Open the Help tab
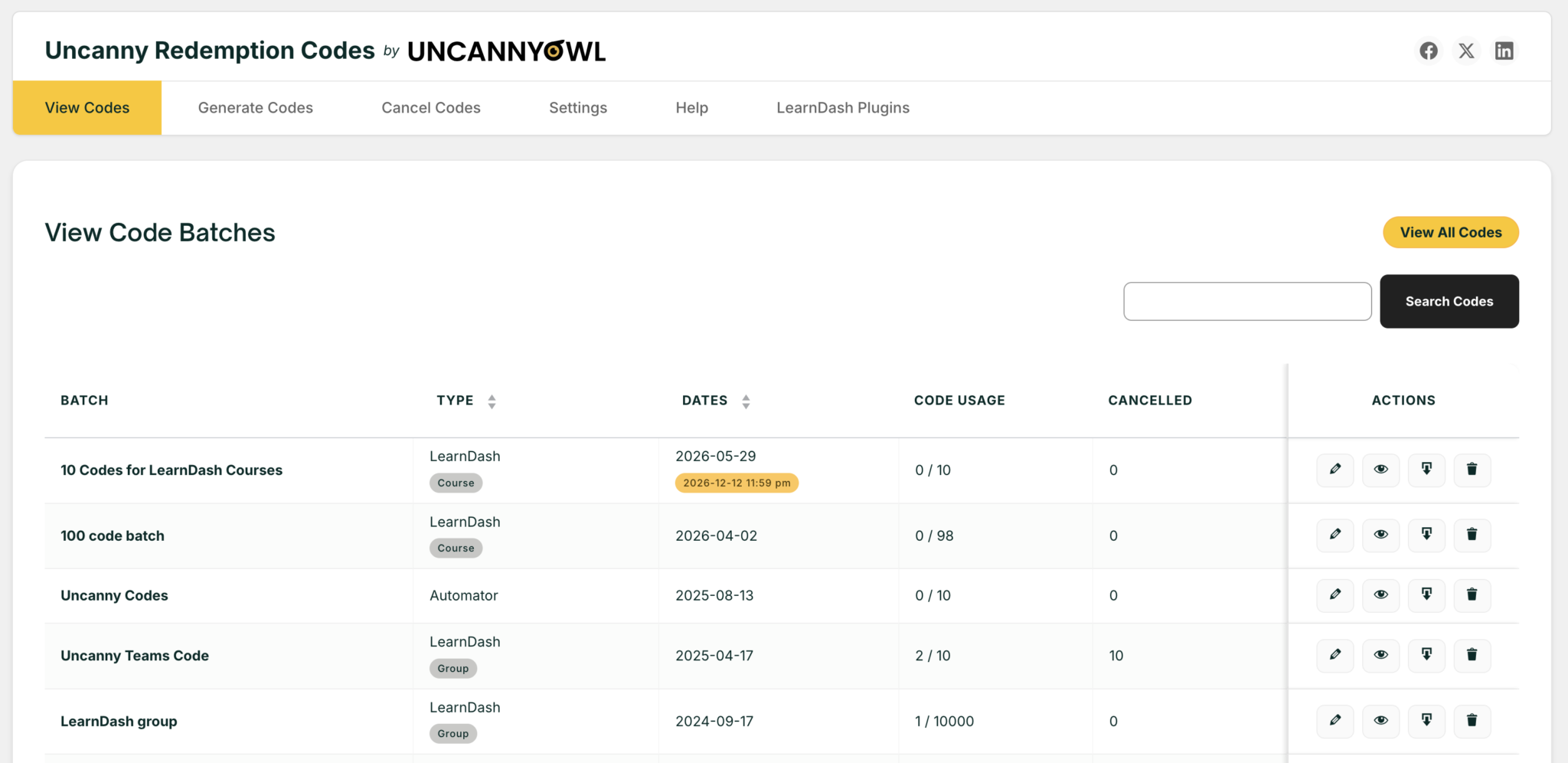 692,108
